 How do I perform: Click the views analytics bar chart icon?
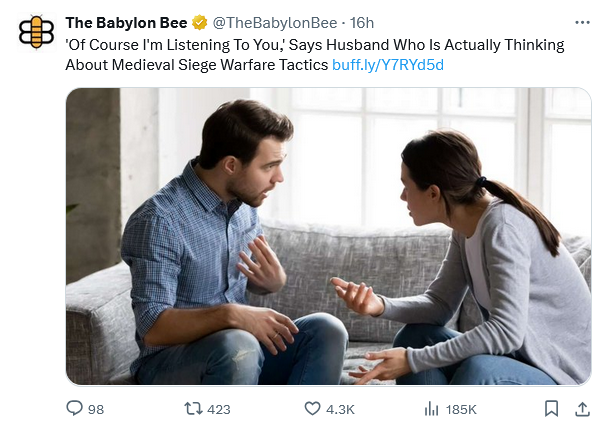432,408
